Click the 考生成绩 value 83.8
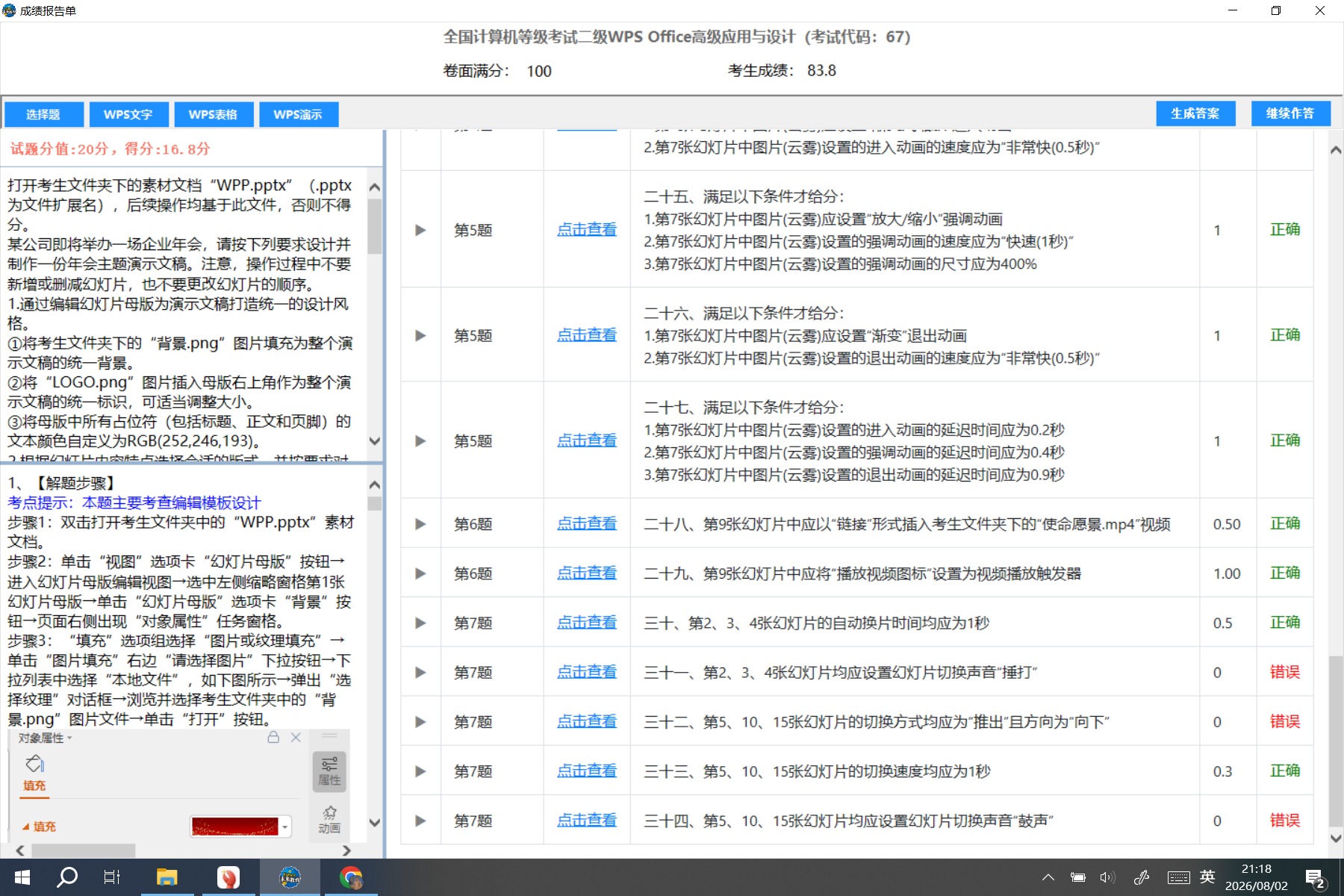Screen dimensions: 1344x896 click(x=821, y=70)
